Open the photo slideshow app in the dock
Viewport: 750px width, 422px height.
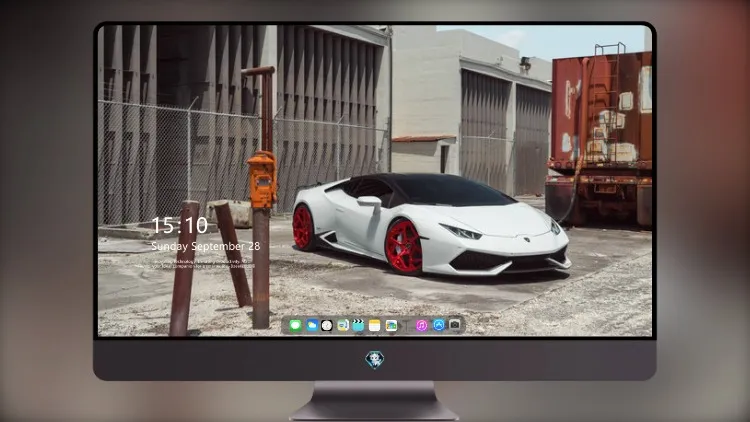tap(391, 326)
